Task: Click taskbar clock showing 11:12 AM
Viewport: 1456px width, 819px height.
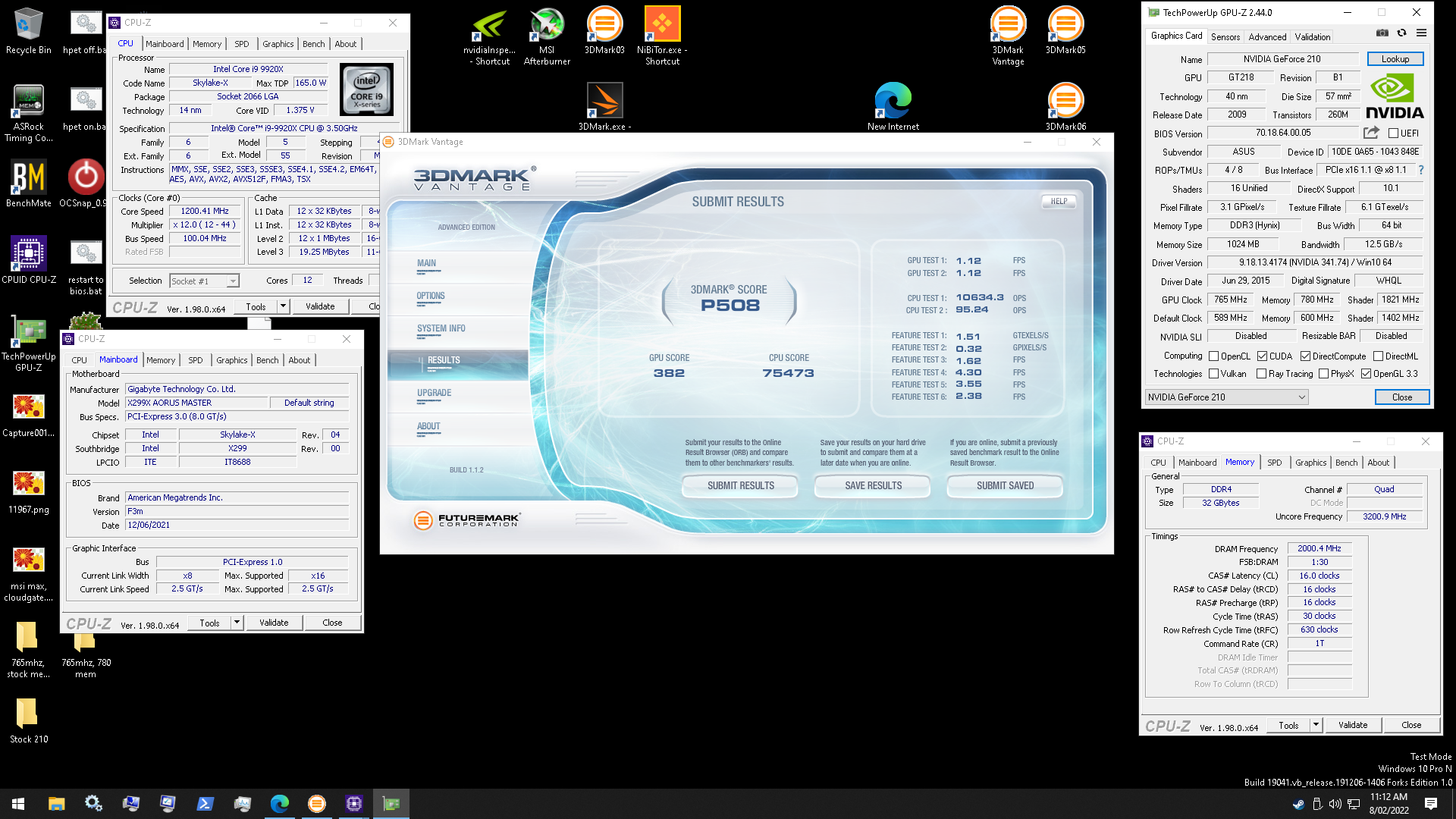Action: (1389, 804)
